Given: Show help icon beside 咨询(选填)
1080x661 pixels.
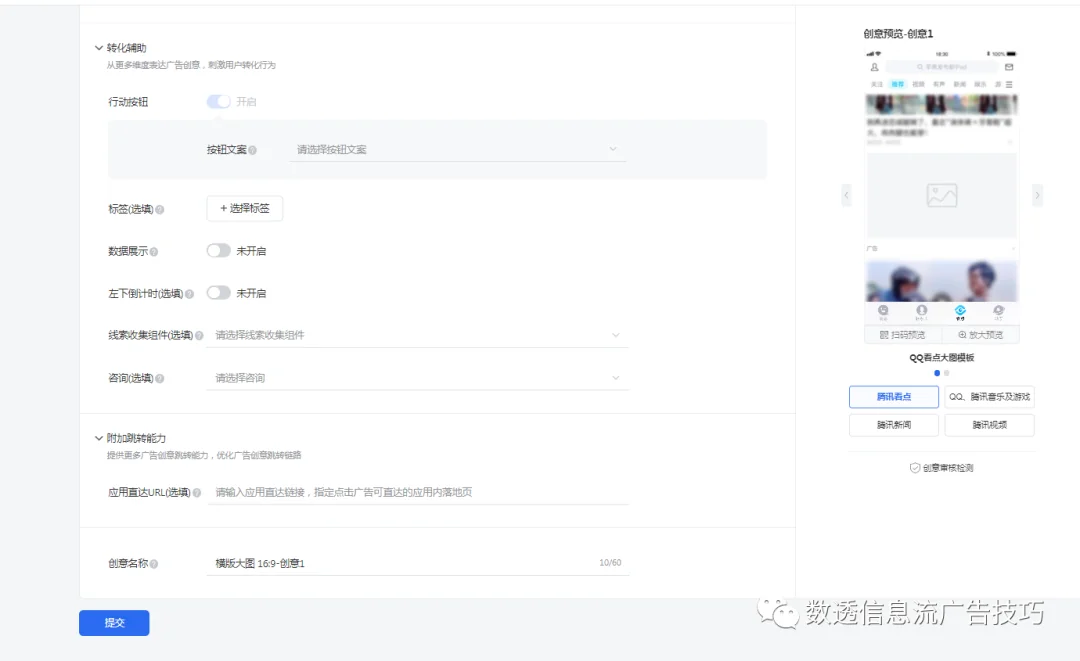Looking at the screenshot, I should (160, 379).
